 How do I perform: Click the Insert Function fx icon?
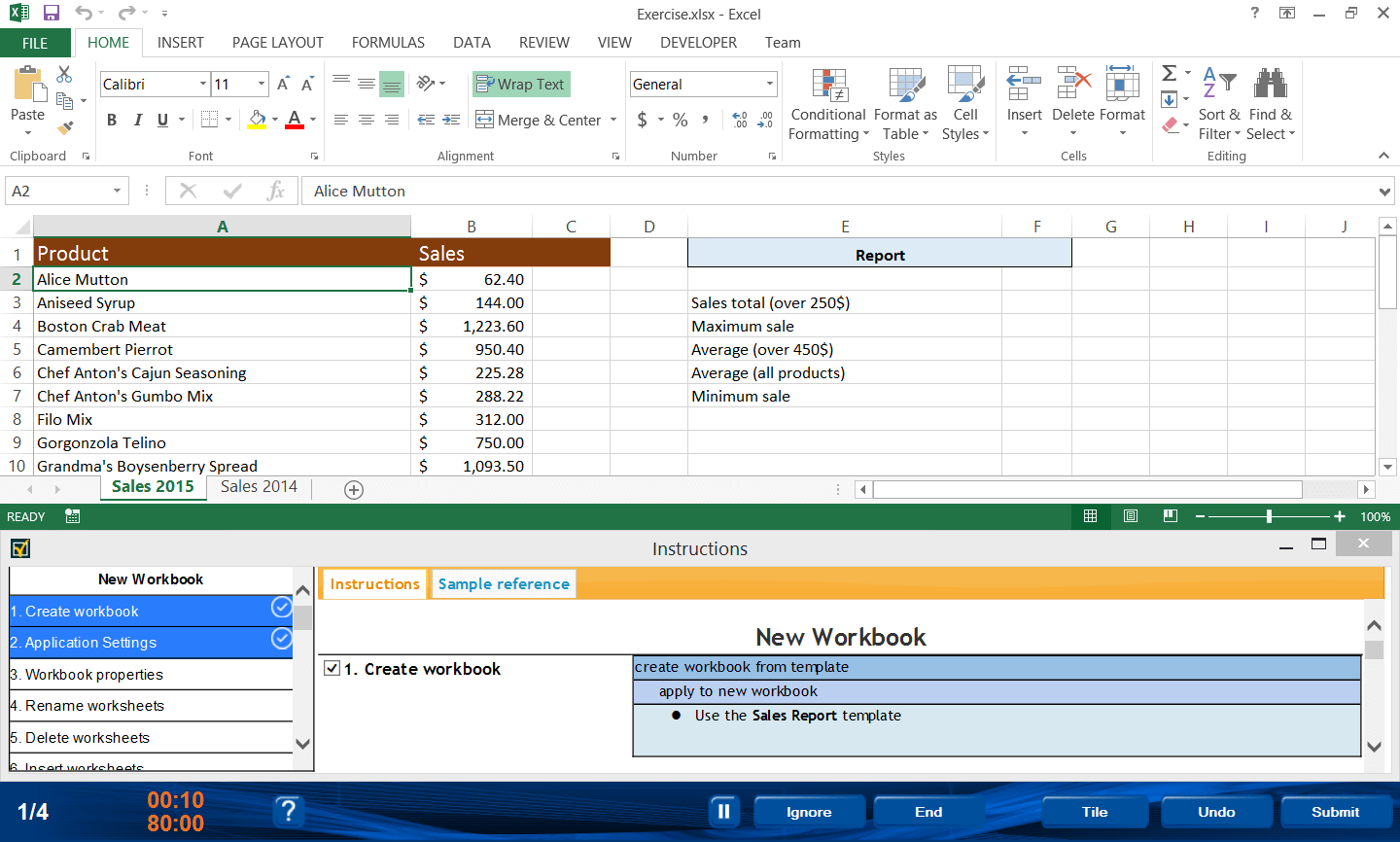(x=276, y=191)
